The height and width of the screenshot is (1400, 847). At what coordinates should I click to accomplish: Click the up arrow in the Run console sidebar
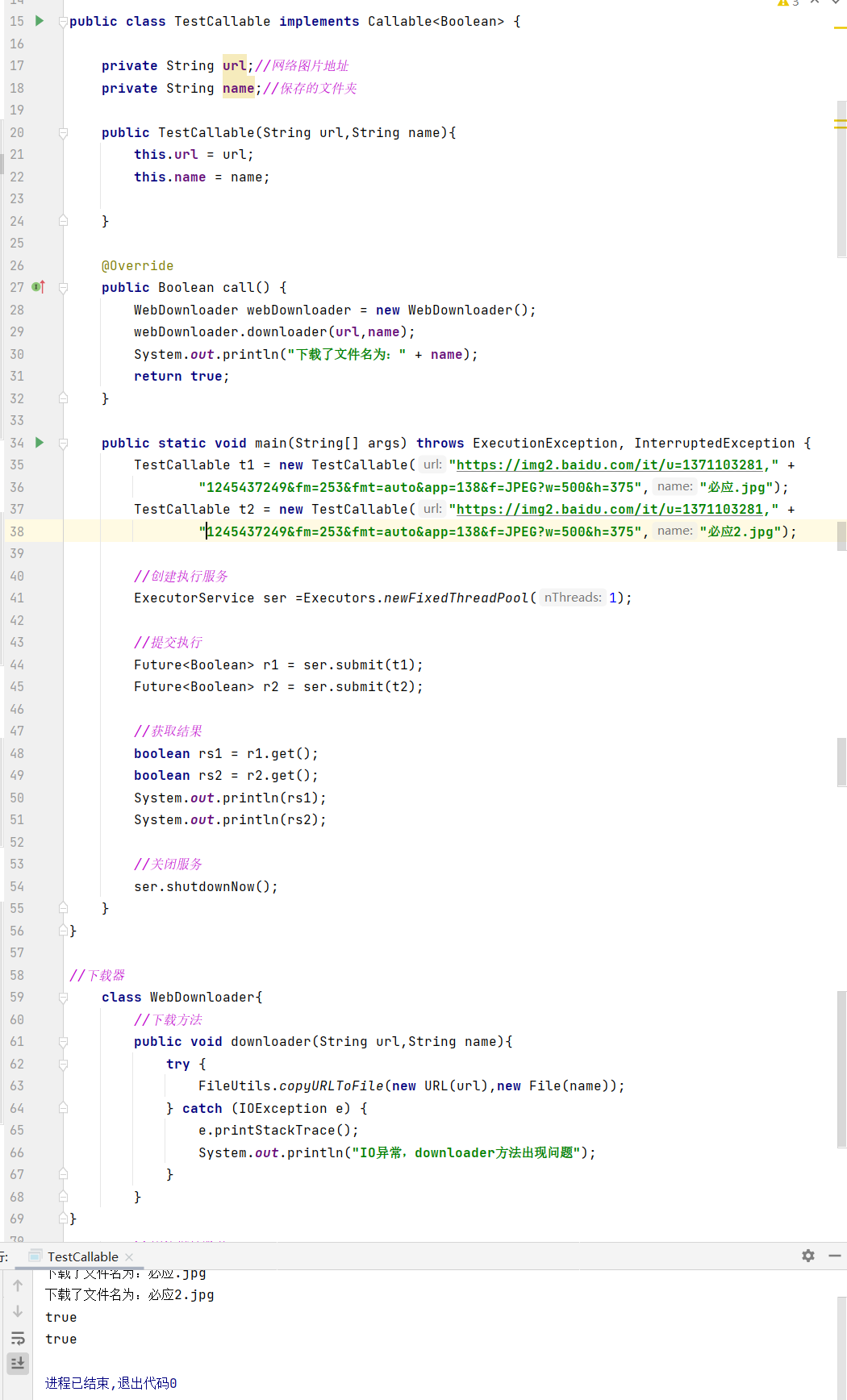(18, 1285)
